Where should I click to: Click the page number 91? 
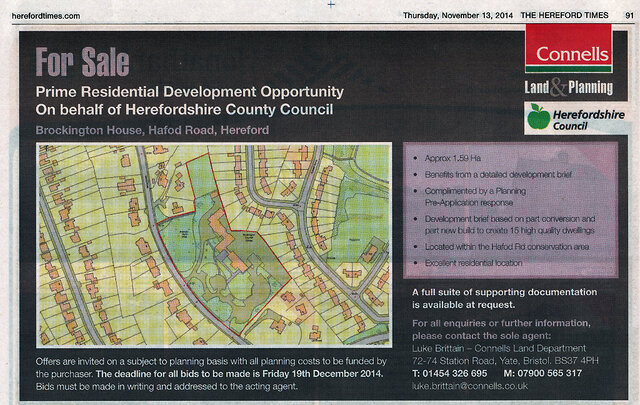628,15
